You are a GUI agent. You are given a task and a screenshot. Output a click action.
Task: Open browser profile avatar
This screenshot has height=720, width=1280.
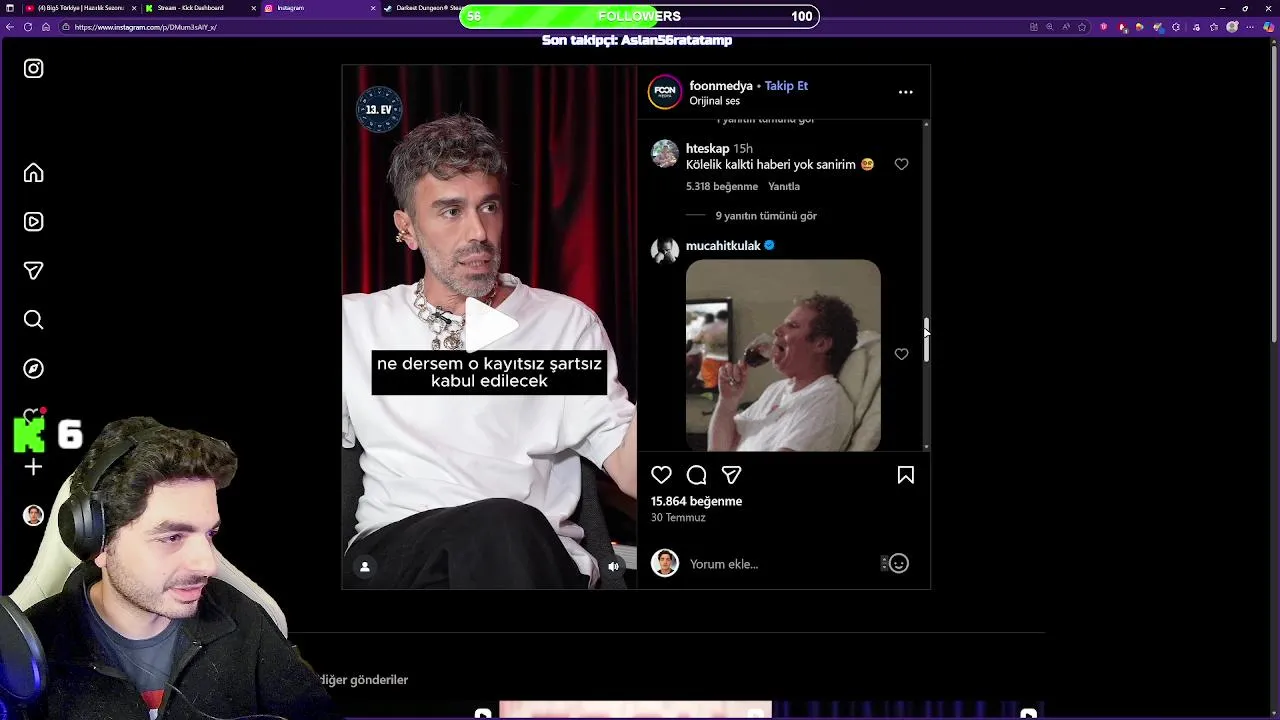pos(1232,27)
